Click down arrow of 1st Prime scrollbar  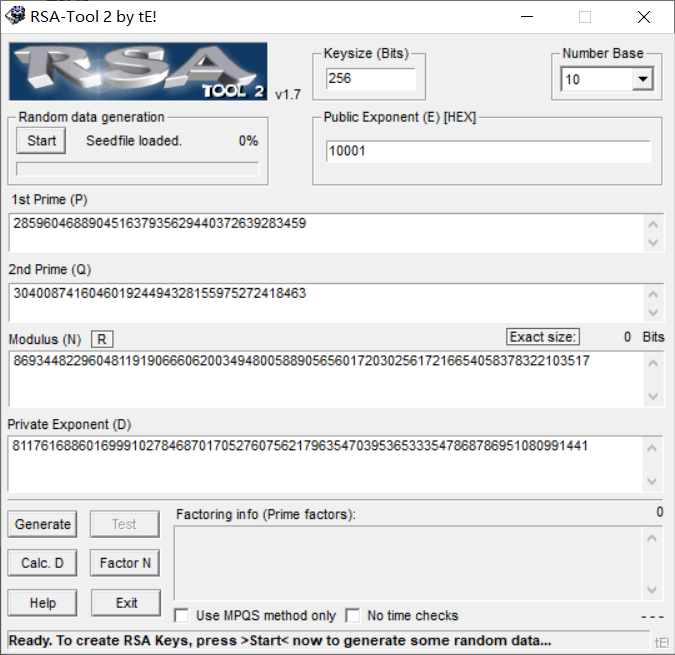click(653, 243)
